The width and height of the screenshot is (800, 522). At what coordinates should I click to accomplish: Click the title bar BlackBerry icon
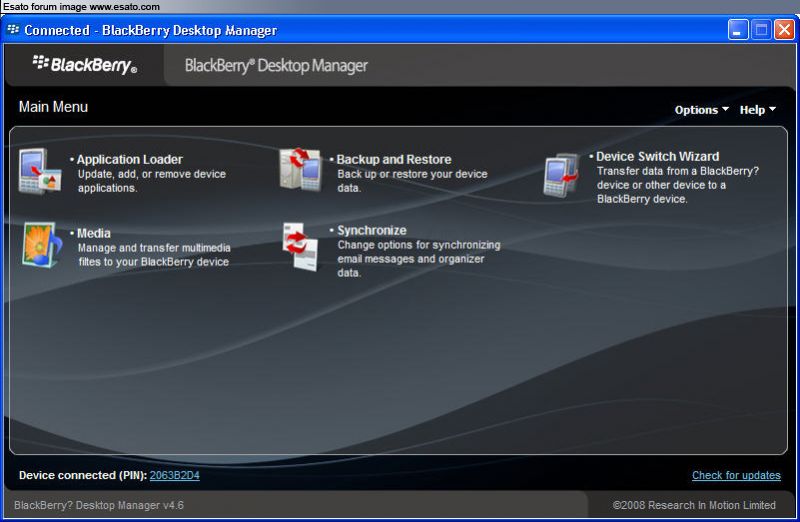tap(13, 30)
